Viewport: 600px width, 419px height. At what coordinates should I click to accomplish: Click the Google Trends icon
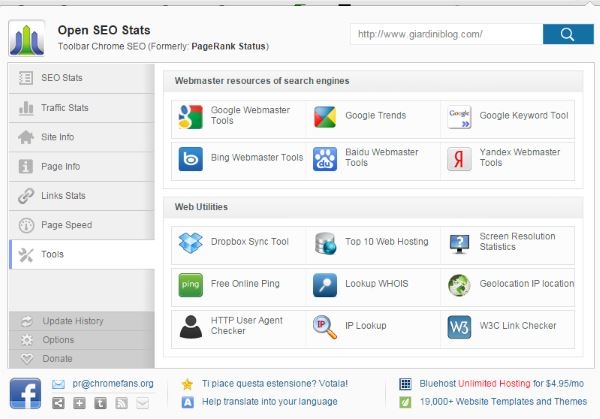tap(325, 117)
